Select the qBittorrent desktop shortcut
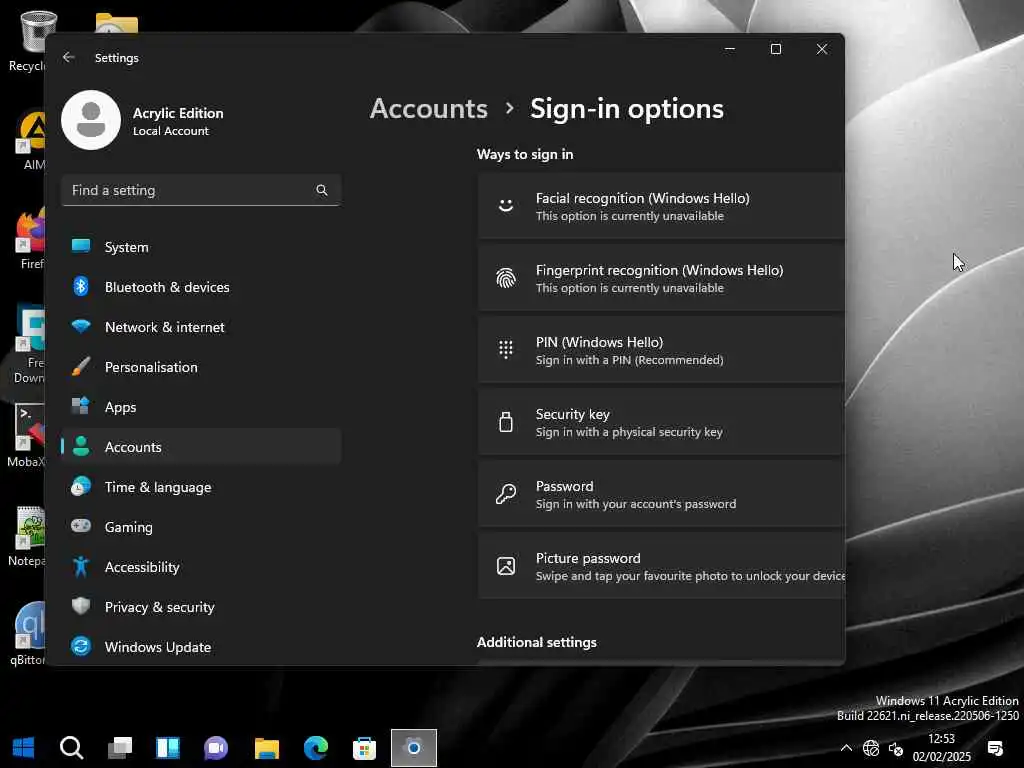 coord(28,633)
